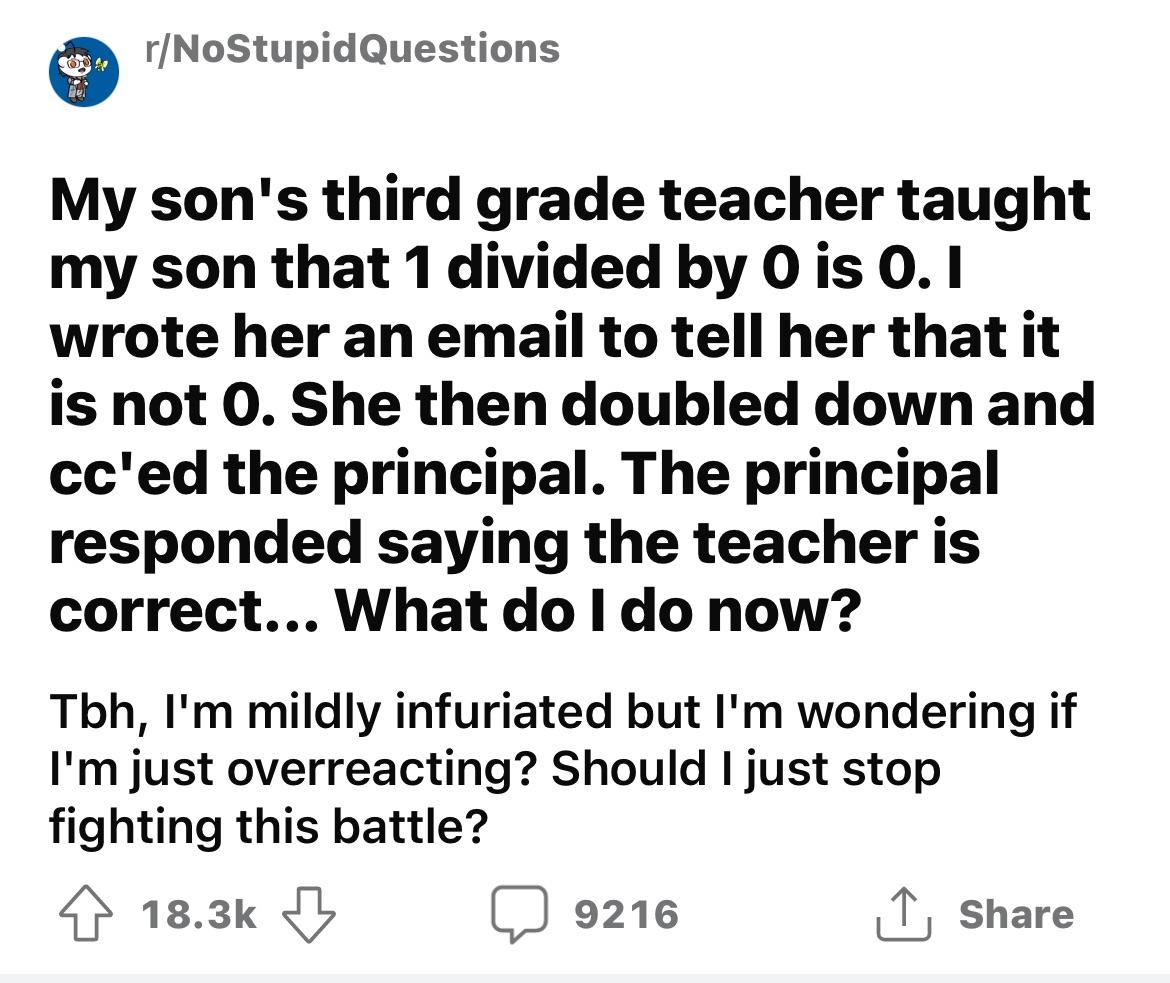Upvote the post about dividing by zero
1170x983 pixels.
83,915
